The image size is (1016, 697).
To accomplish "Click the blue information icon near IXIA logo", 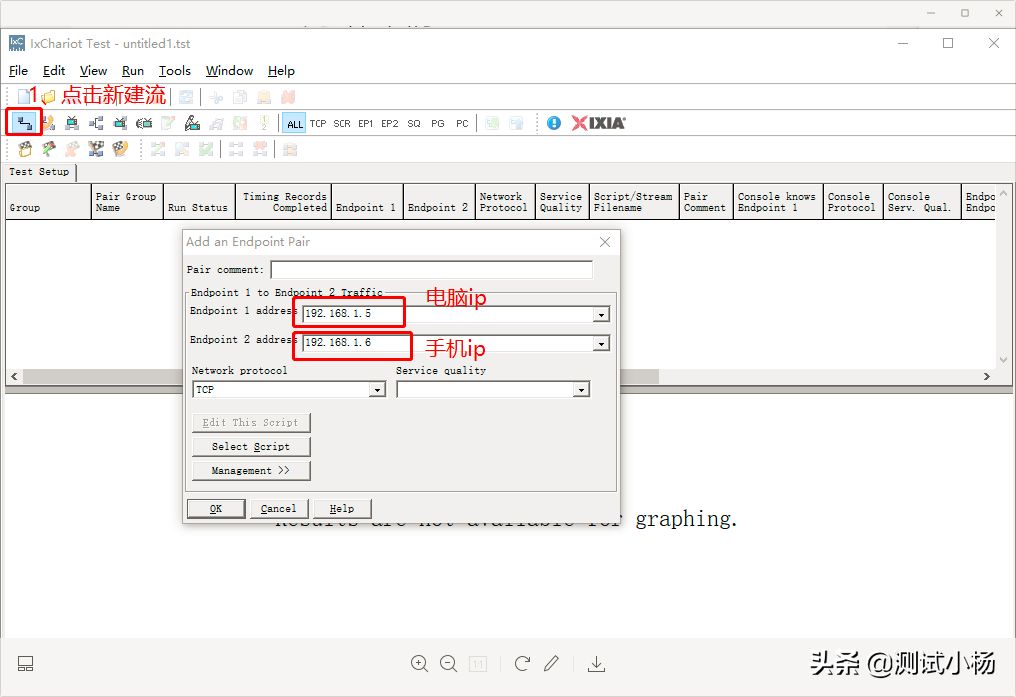I will (x=554, y=122).
